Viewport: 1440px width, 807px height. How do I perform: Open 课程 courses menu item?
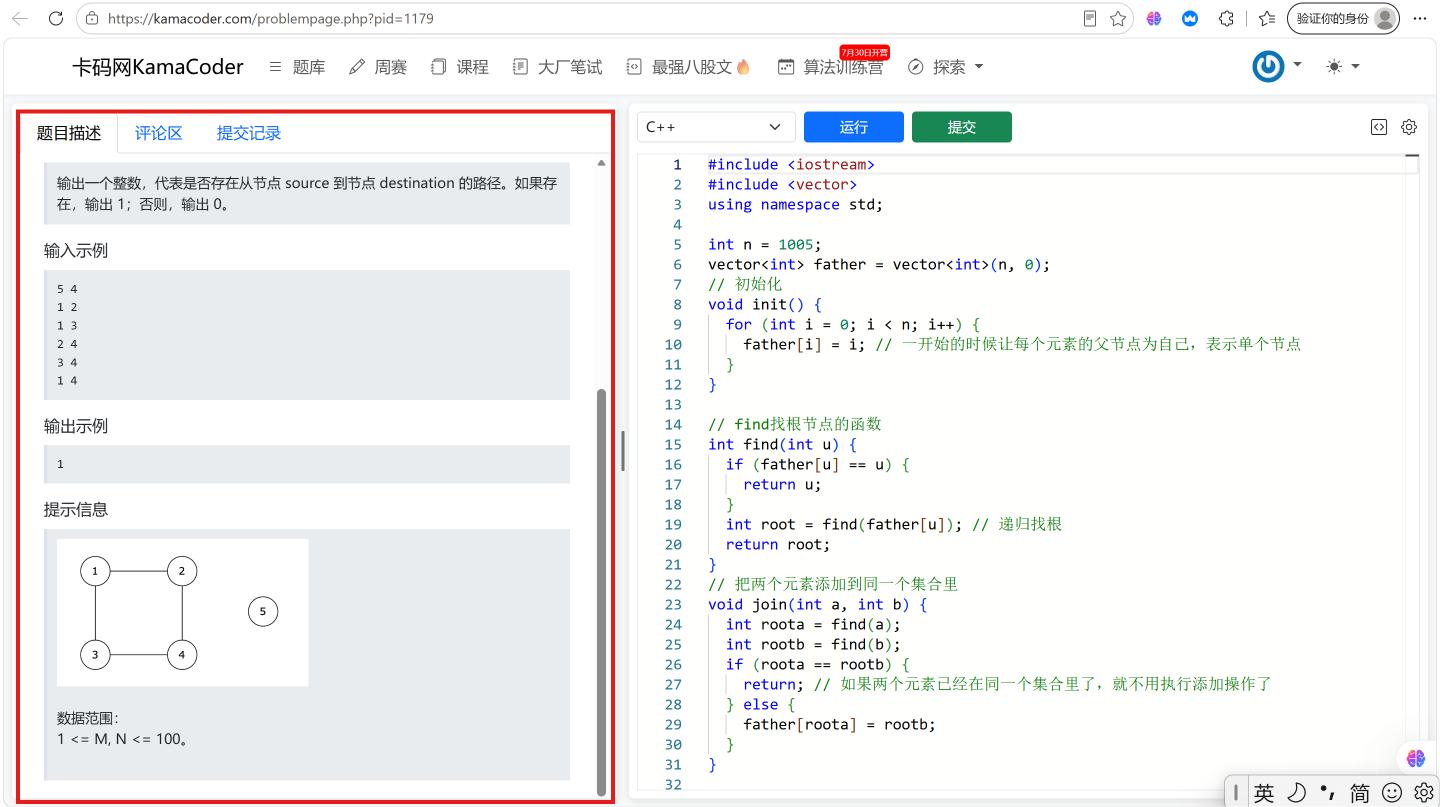(x=460, y=67)
